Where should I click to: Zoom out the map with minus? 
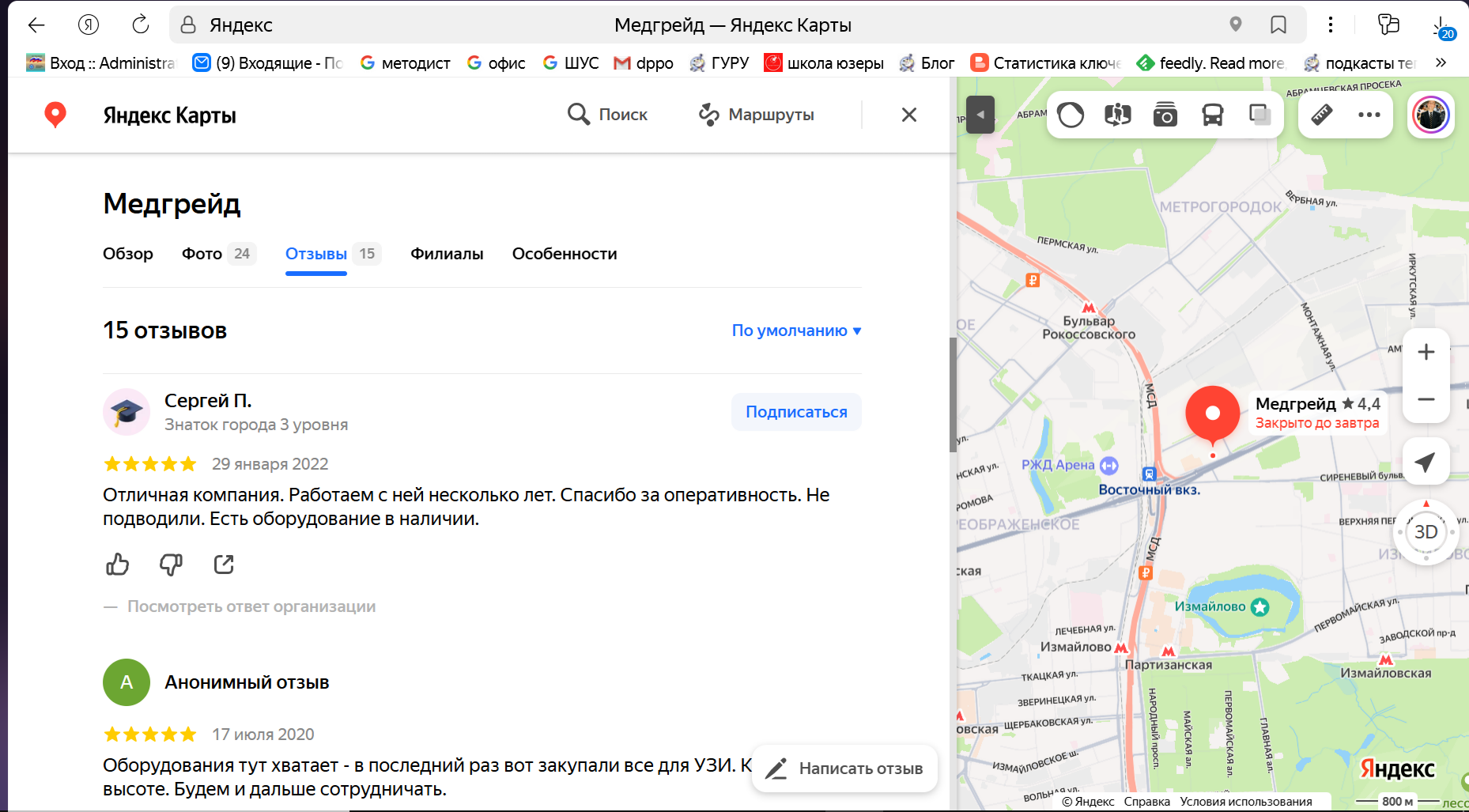1426,399
